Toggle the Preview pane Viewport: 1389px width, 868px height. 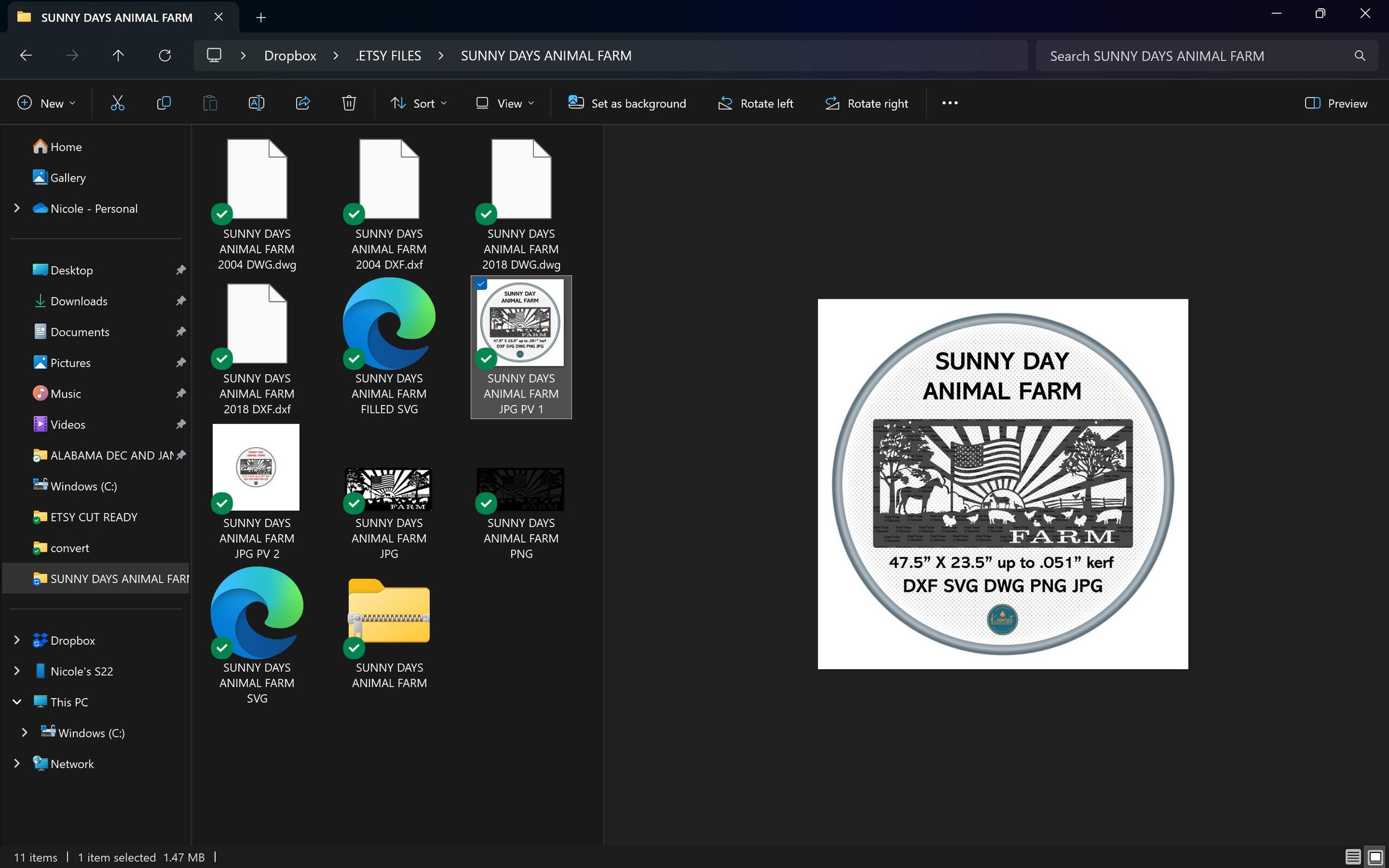click(1336, 103)
